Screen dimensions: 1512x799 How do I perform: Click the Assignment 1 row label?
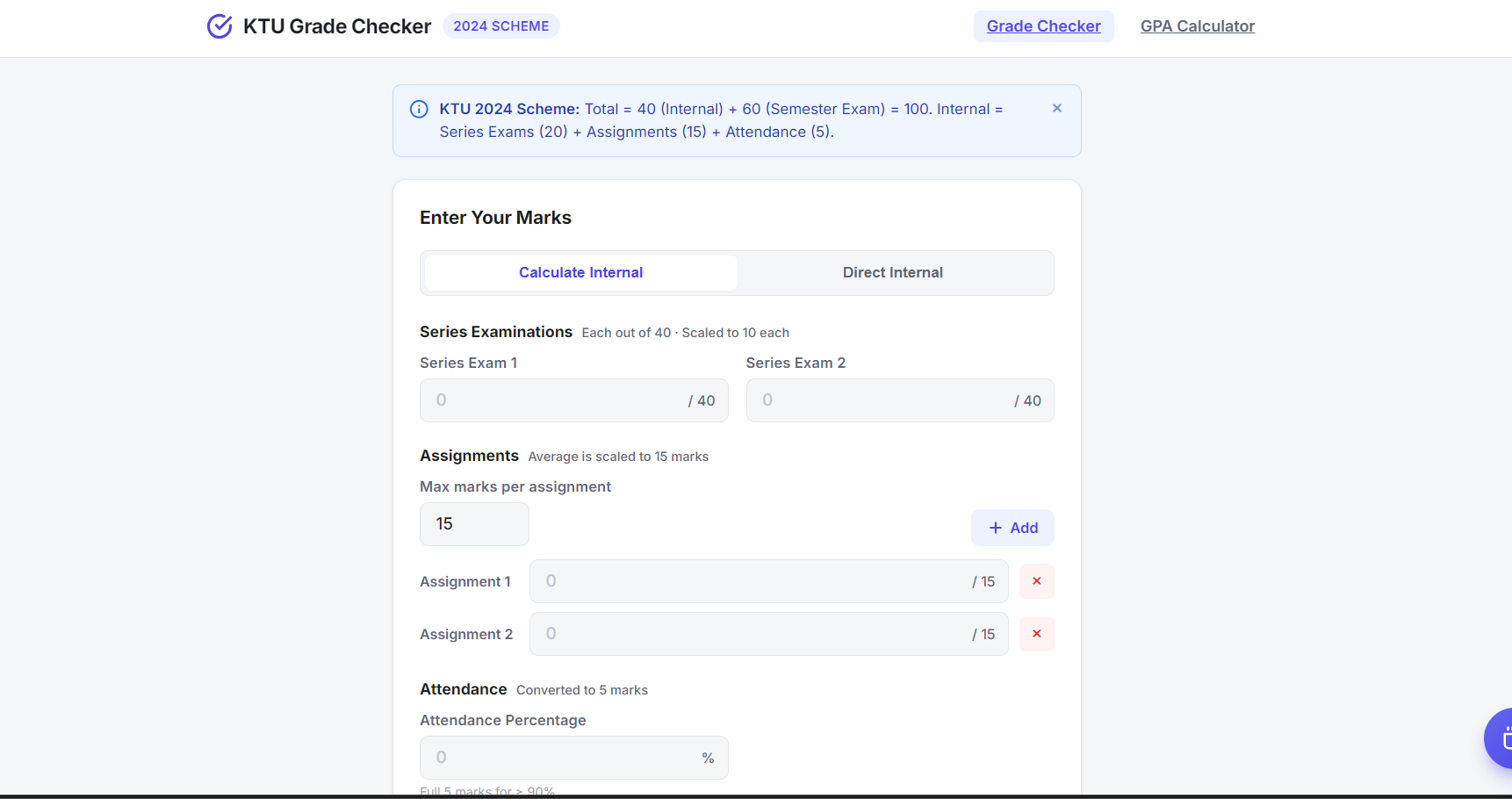[465, 581]
